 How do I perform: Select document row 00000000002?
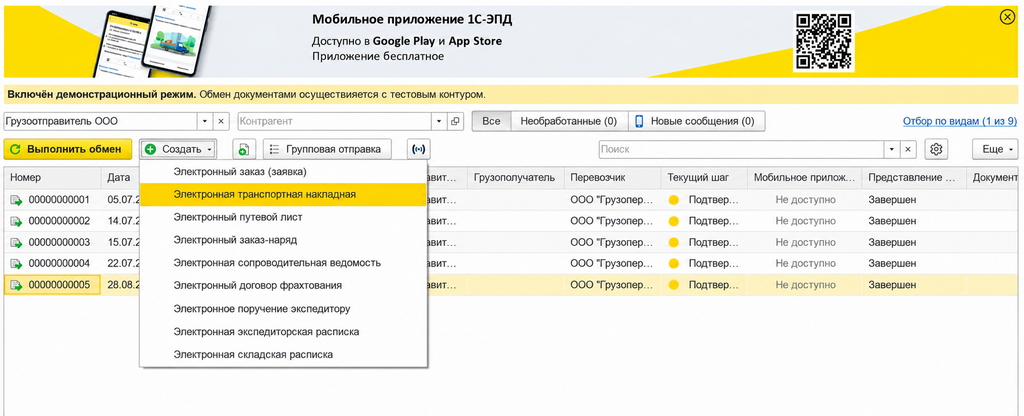511,221
